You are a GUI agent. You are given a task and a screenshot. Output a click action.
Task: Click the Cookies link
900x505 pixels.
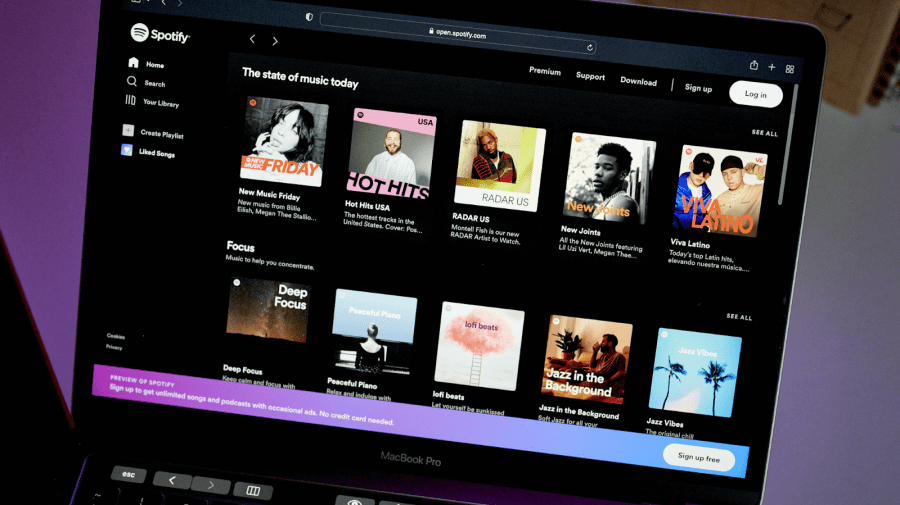[x=115, y=336]
